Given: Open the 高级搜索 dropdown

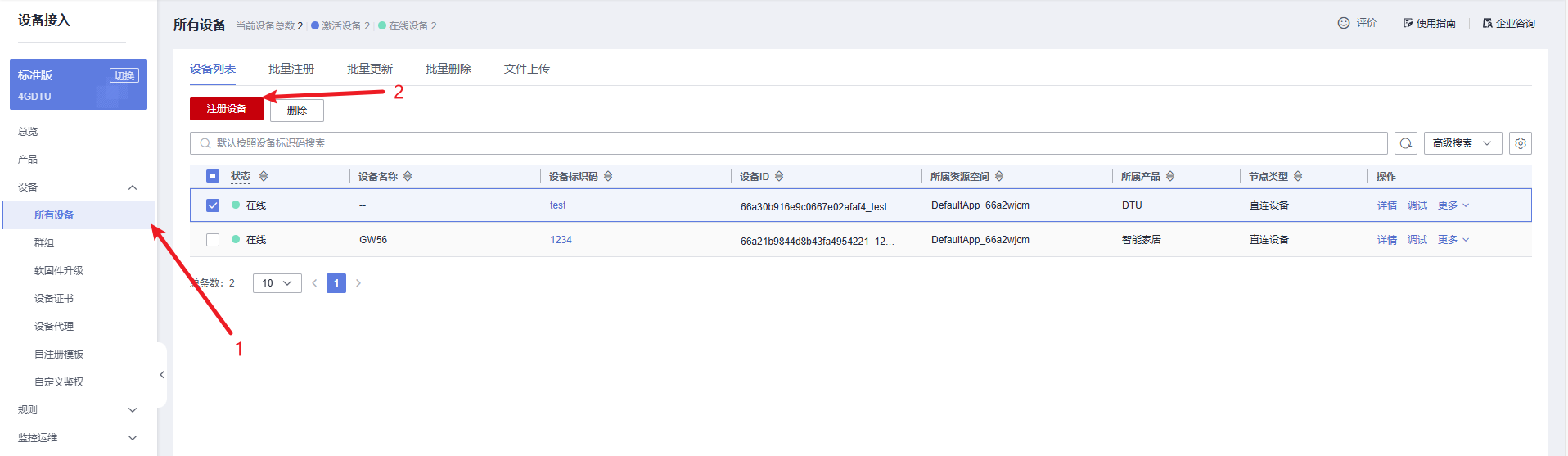Looking at the screenshot, I should pyautogui.click(x=1462, y=143).
